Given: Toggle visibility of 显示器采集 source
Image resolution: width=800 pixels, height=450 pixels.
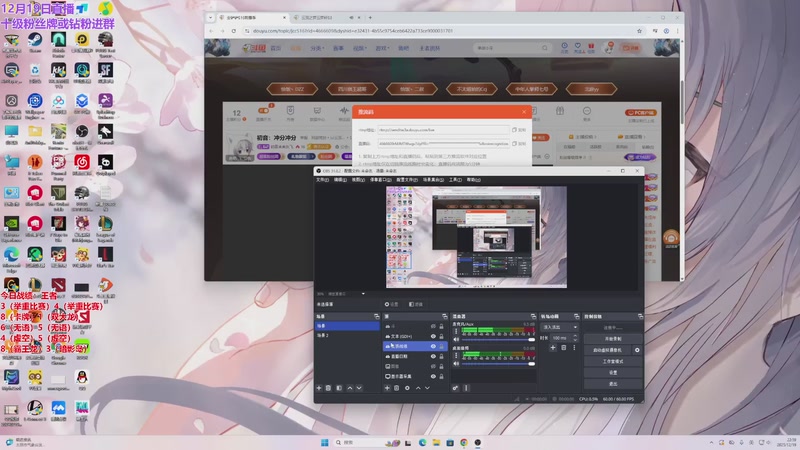Looking at the screenshot, I should (x=433, y=377).
